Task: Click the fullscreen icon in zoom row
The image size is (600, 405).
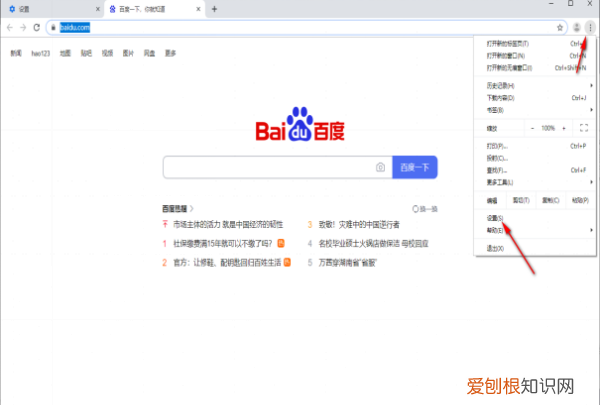Action: point(584,128)
